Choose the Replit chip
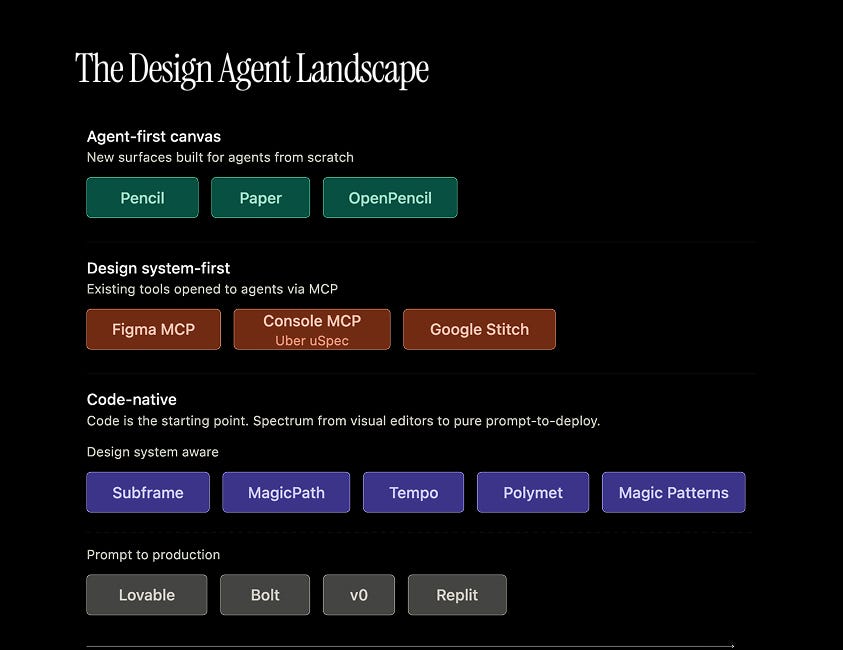Screen dimensions: 843x650 point(457,595)
